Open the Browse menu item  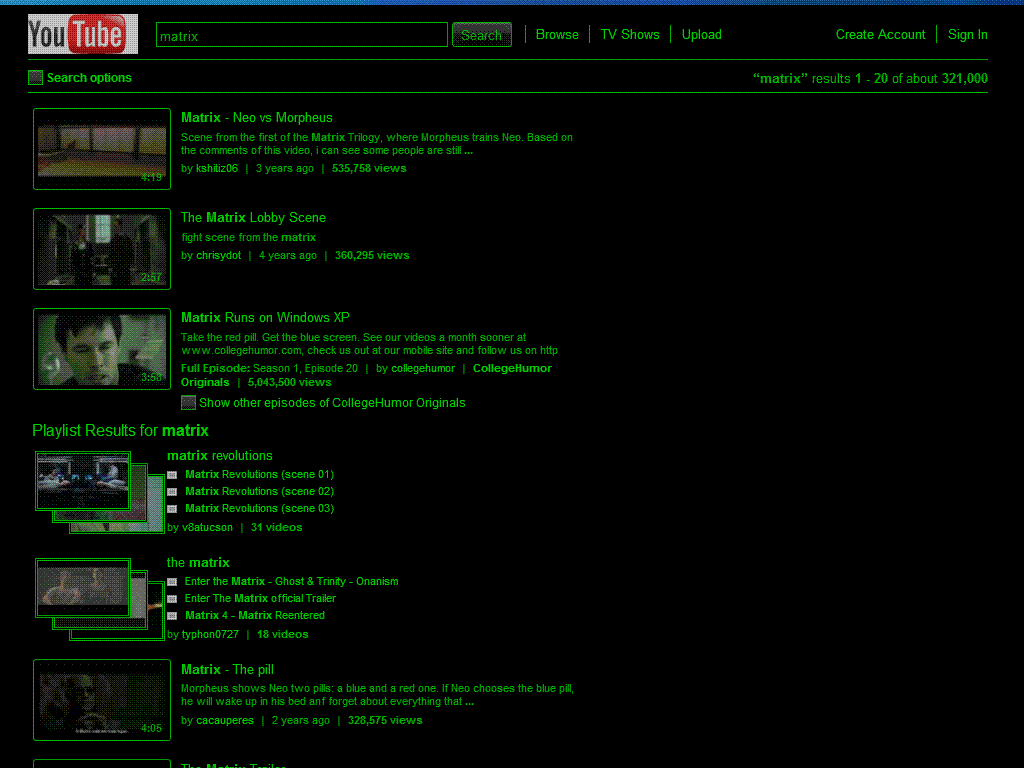click(557, 35)
